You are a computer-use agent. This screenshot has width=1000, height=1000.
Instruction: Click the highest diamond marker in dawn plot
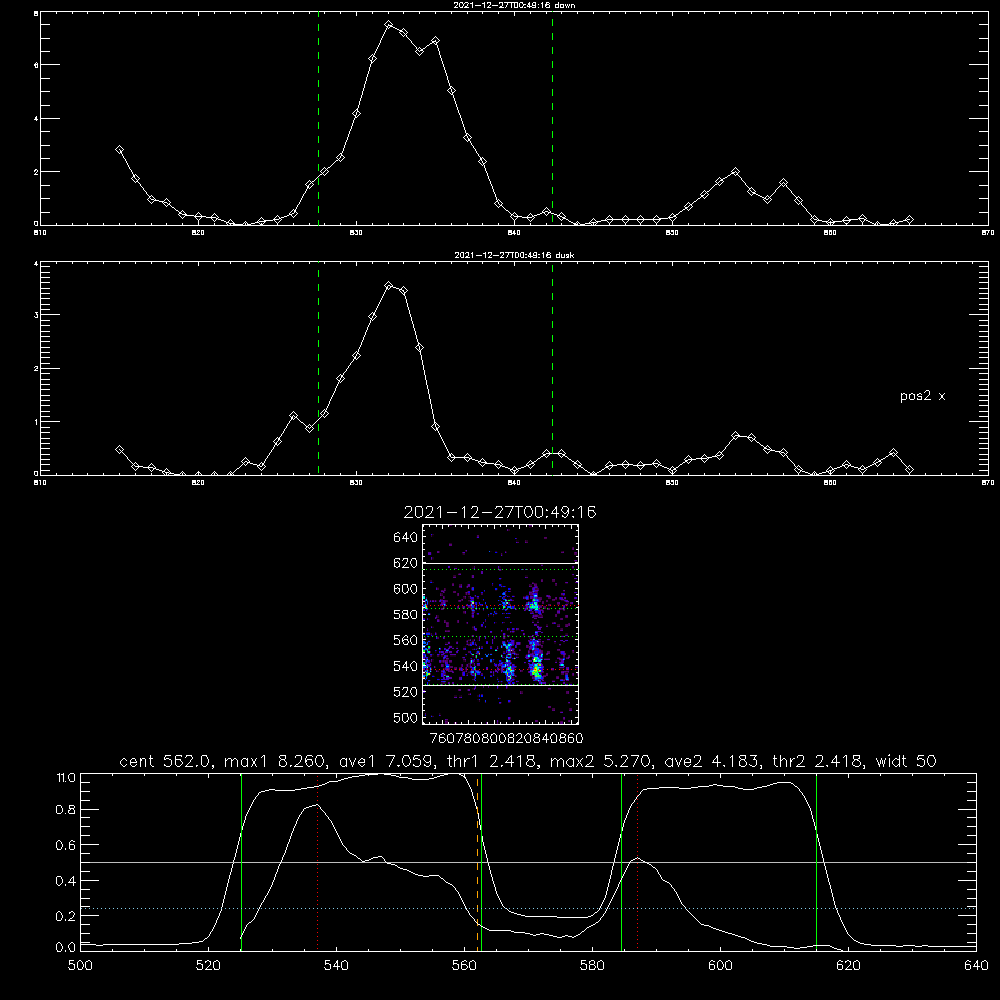[388, 24]
